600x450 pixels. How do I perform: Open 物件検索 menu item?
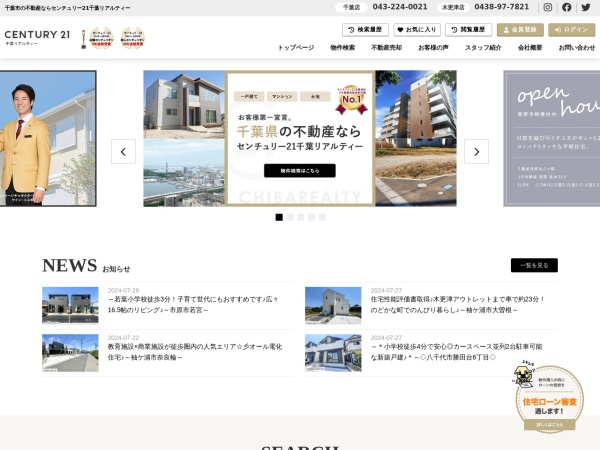coord(342,47)
